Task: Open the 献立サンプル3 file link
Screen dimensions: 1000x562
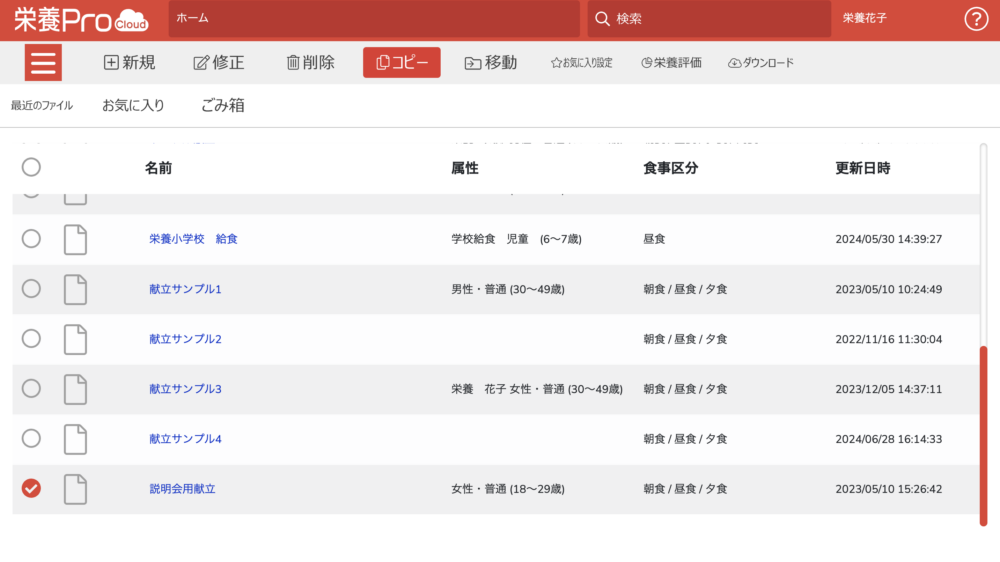Action: point(185,389)
